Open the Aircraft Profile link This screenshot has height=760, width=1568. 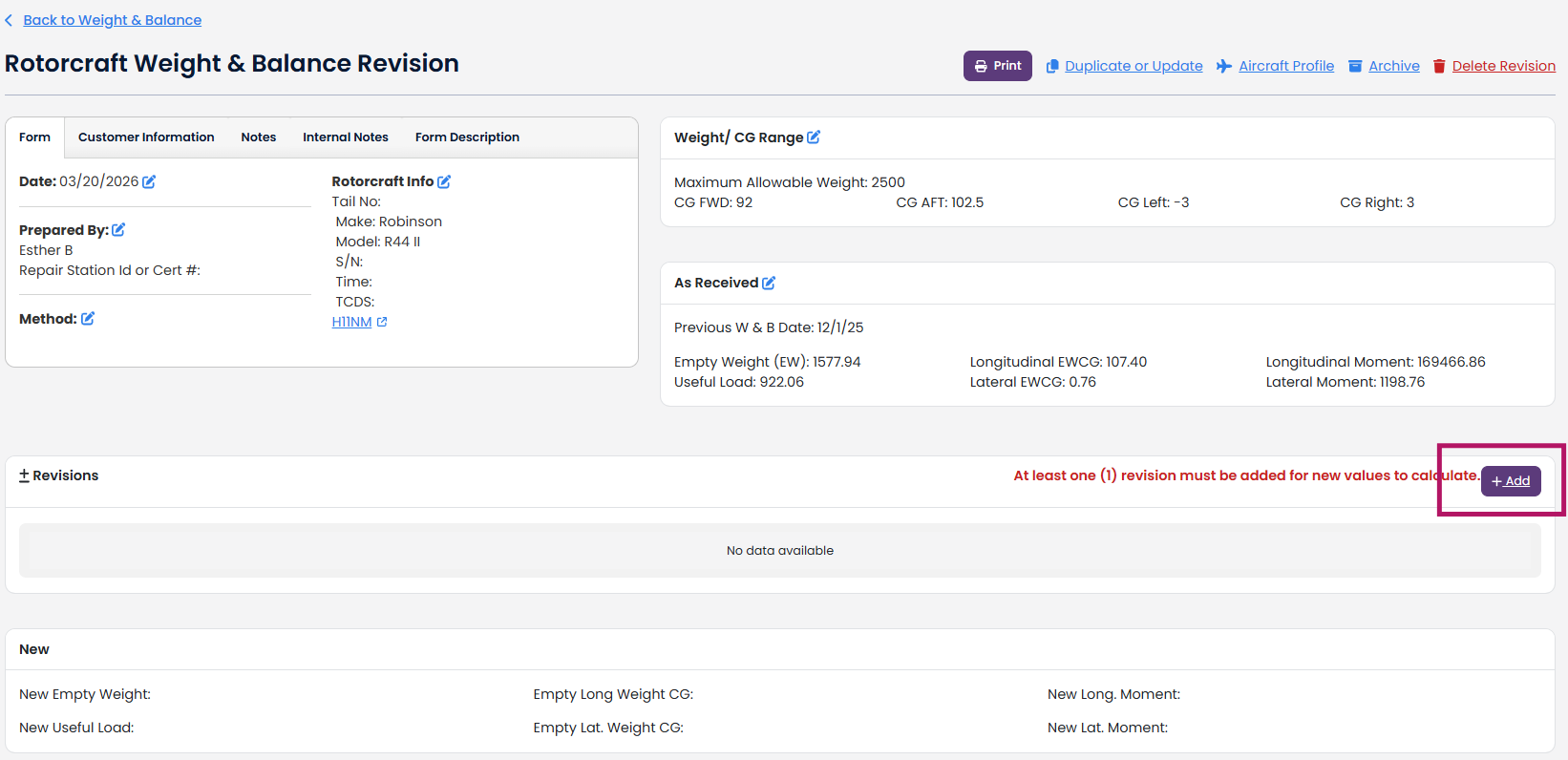coord(1286,66)
